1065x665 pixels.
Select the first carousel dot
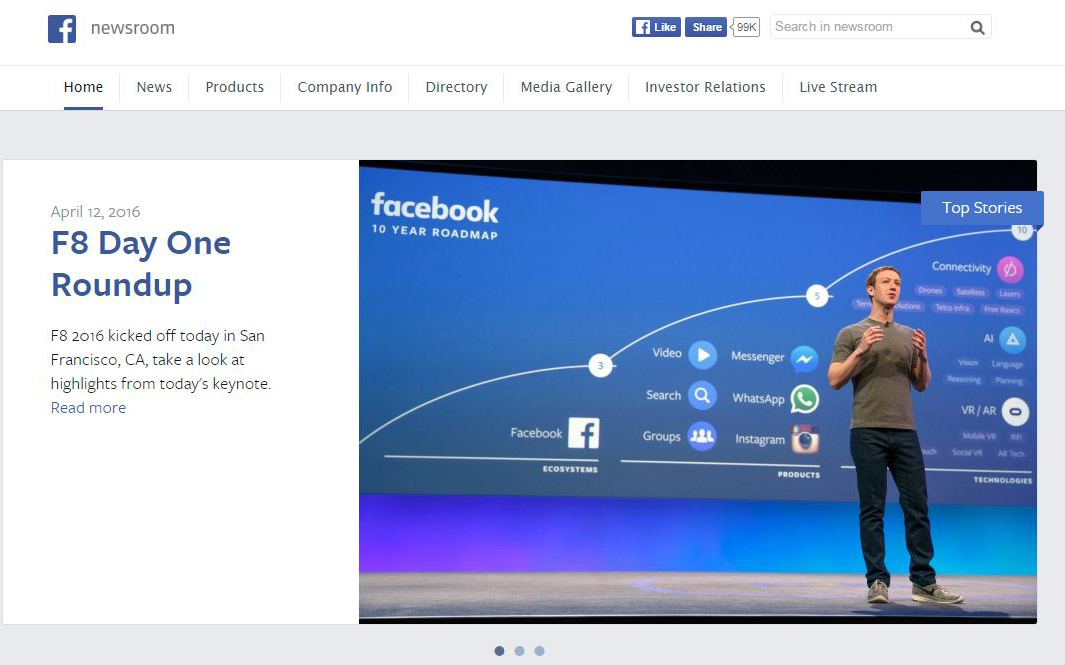[499, 651]
